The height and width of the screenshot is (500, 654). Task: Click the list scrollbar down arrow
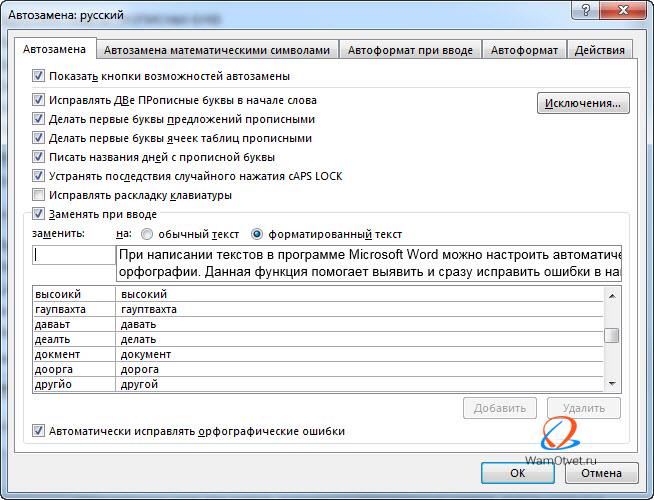tap(612, 383)
